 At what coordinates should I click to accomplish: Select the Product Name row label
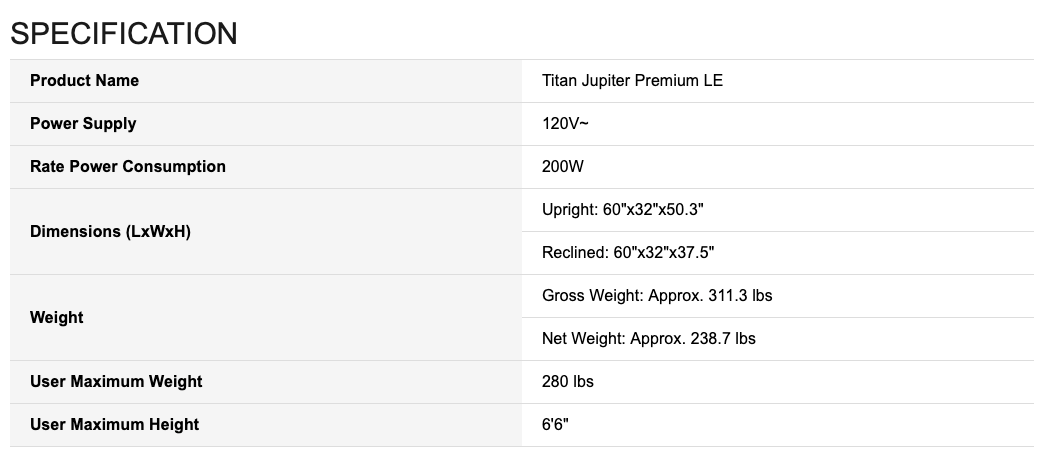[84, 81]
